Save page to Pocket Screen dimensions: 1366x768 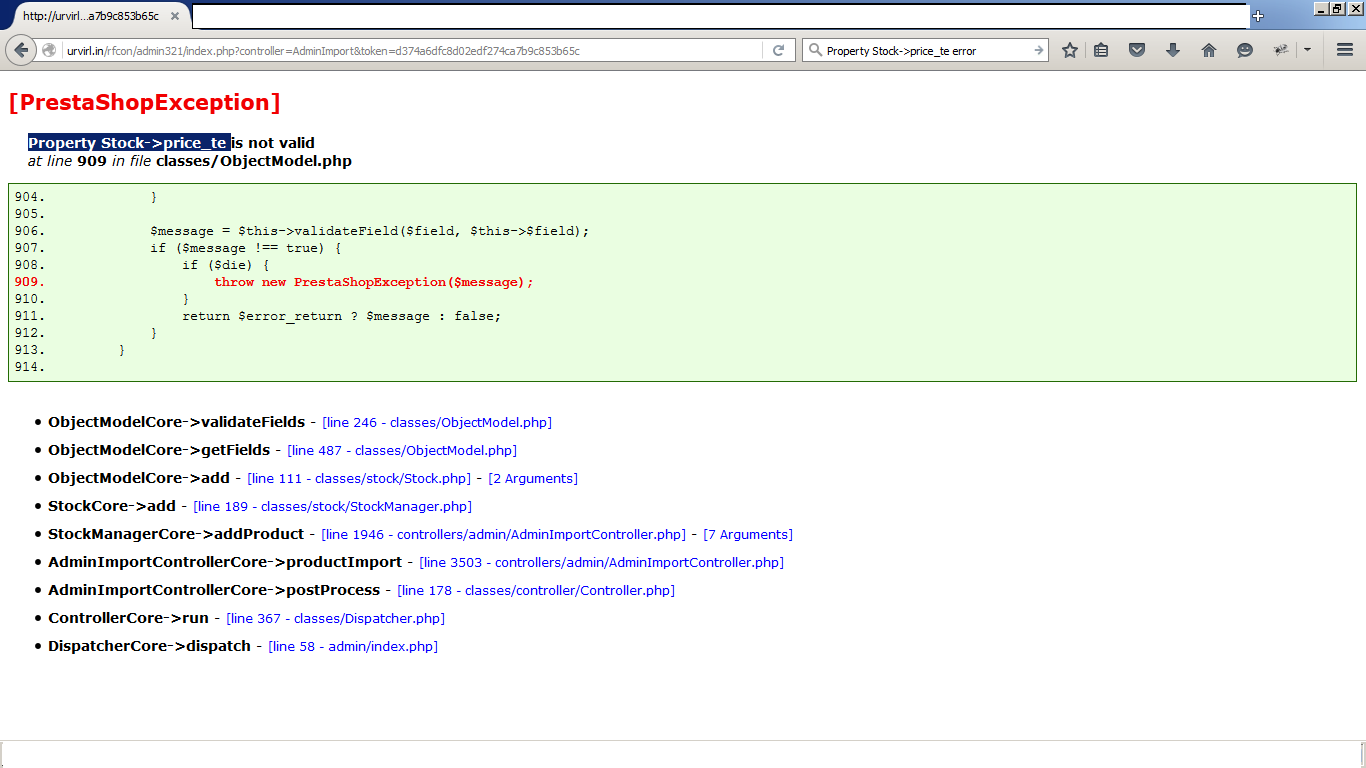click(1137, 50)
